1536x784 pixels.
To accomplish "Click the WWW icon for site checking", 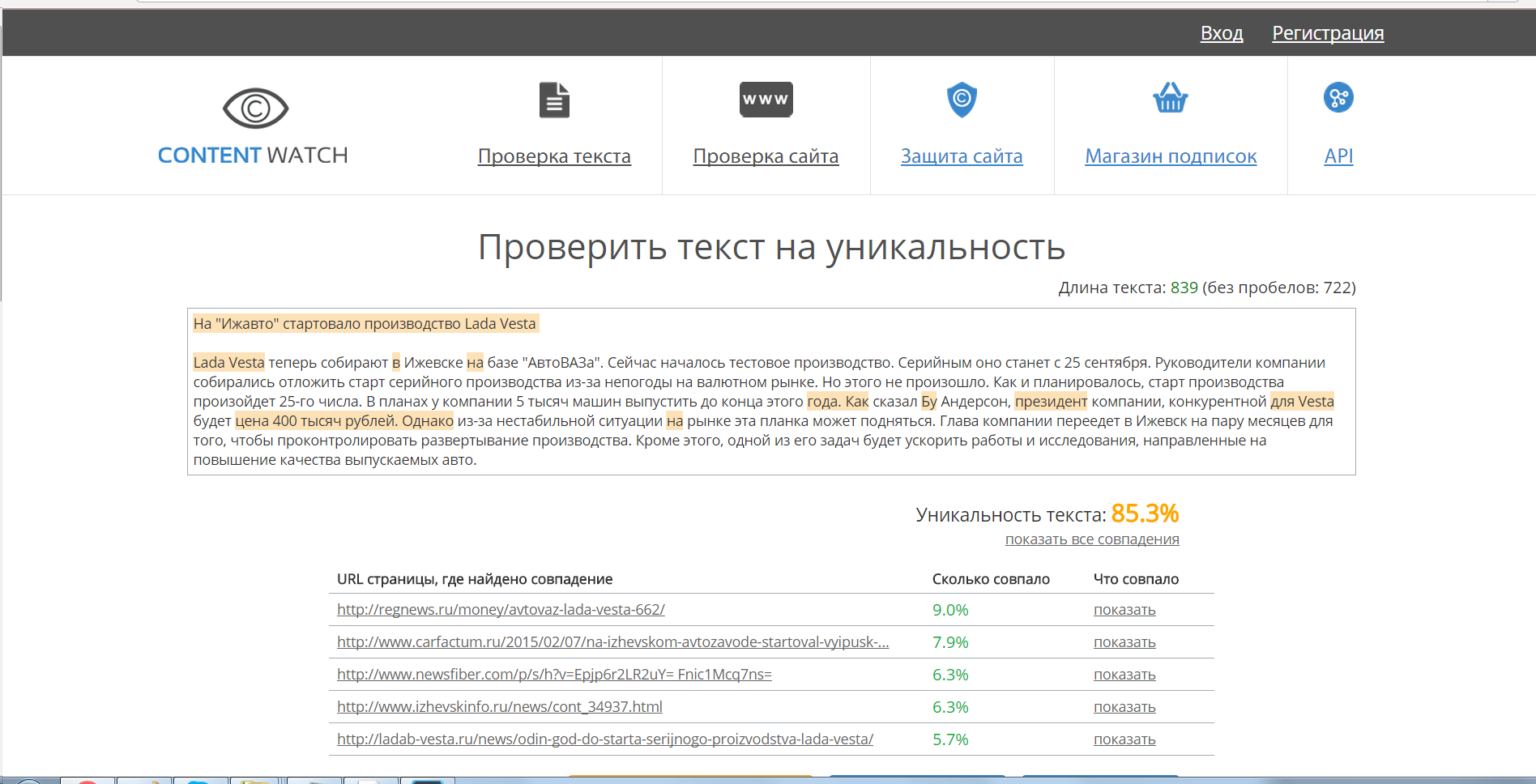I will (x=765, y=99).
